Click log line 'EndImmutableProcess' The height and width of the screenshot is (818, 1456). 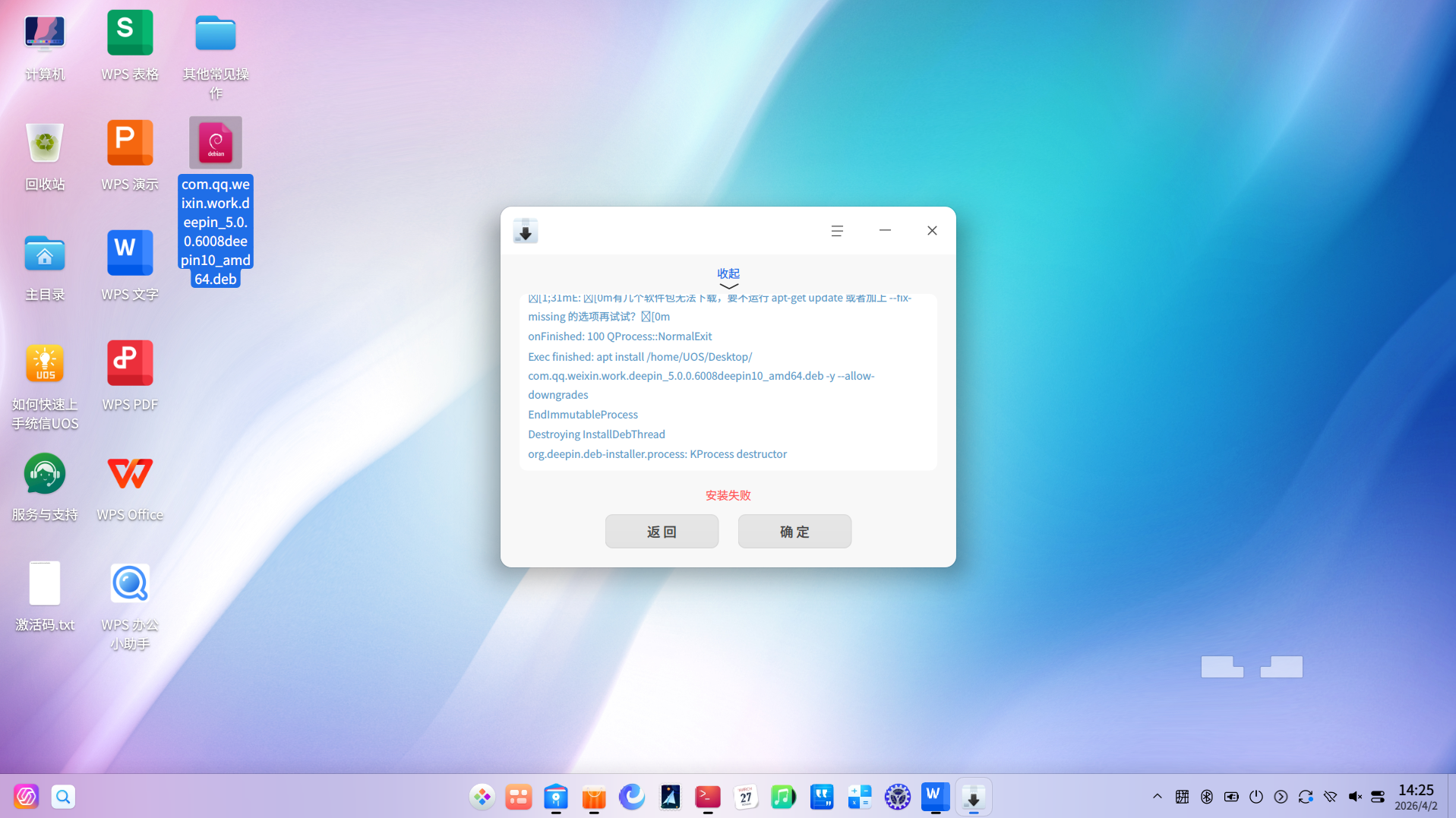(583, 415)
